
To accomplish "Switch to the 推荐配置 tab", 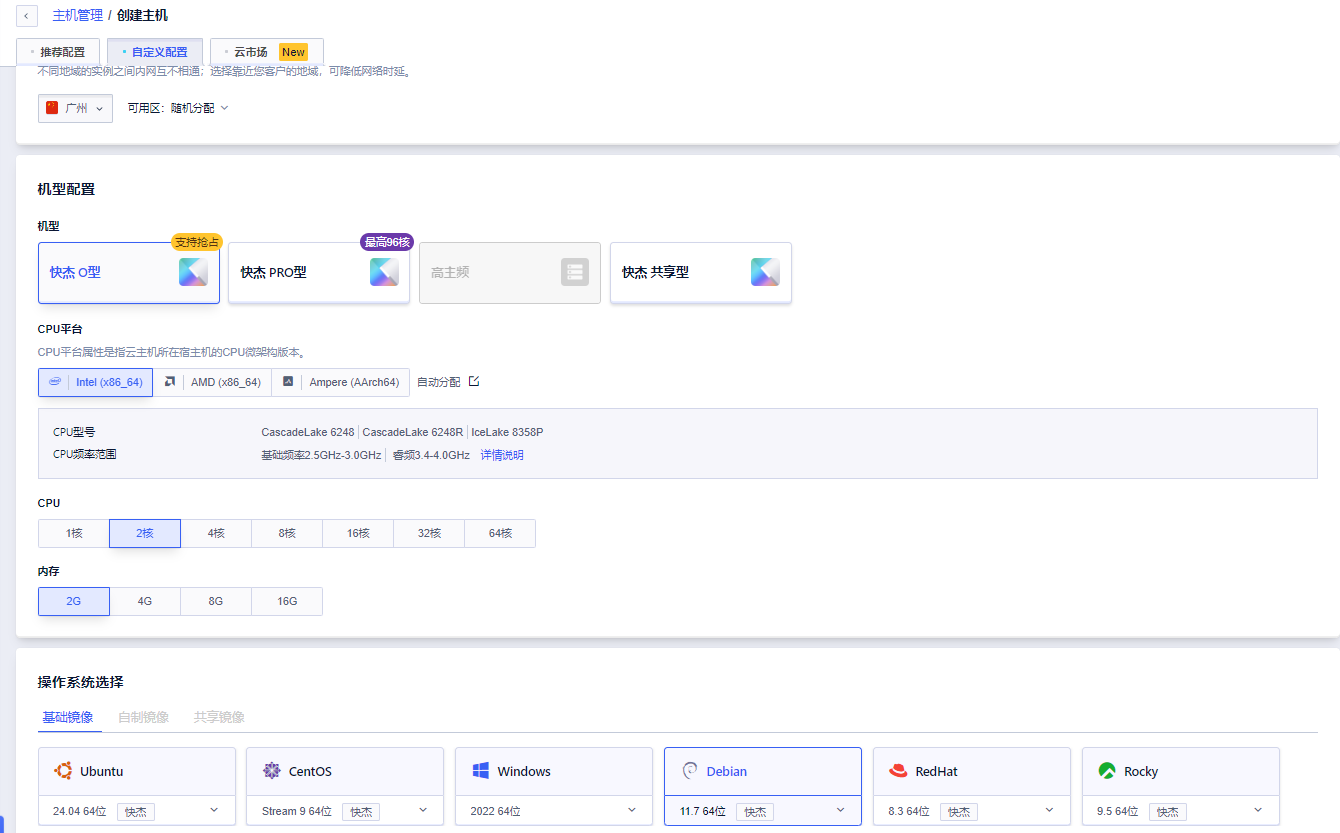I will (x=58, y=52).
